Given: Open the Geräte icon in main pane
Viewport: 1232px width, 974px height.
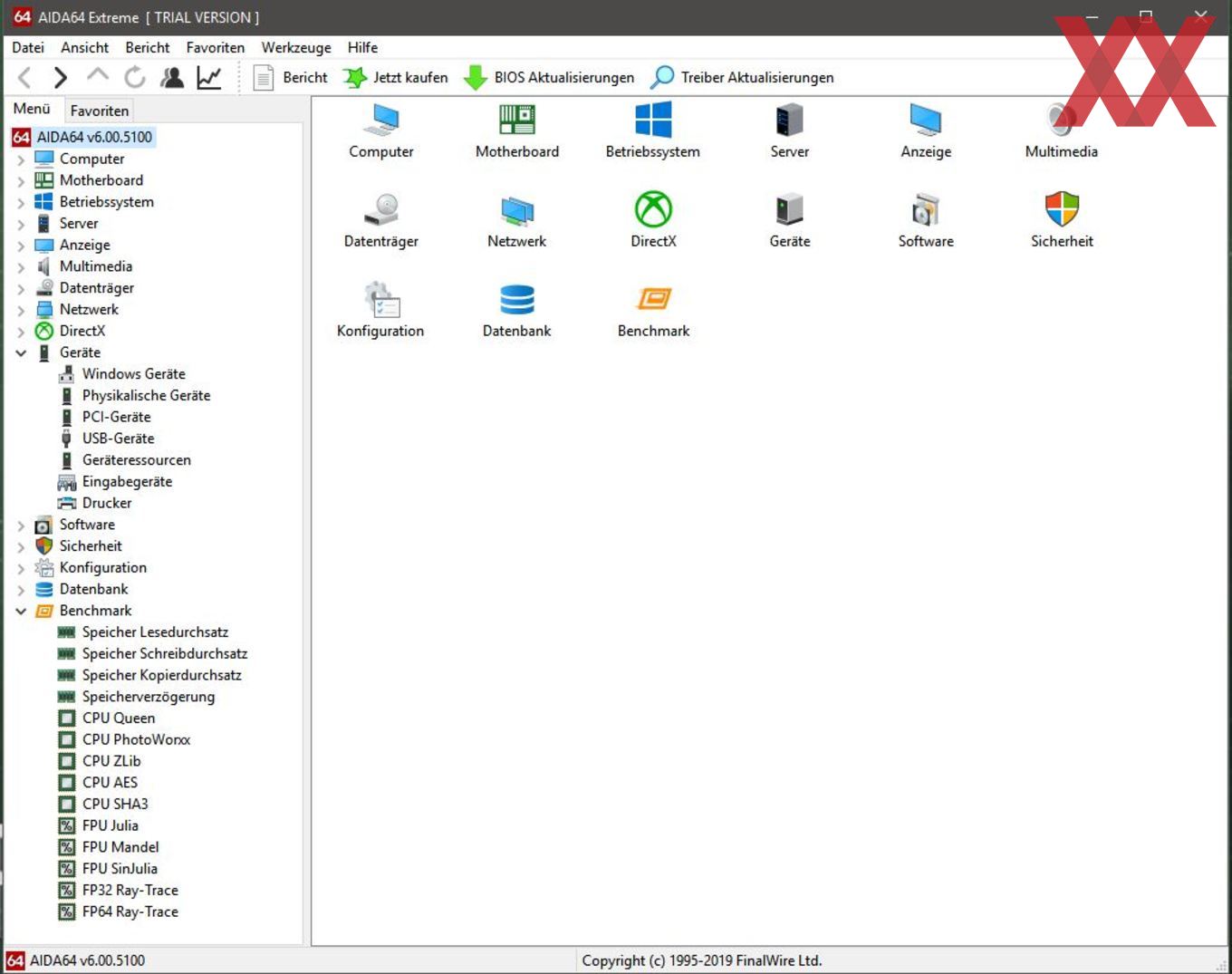Looking at the screenshot, I should tap(790, 209).
